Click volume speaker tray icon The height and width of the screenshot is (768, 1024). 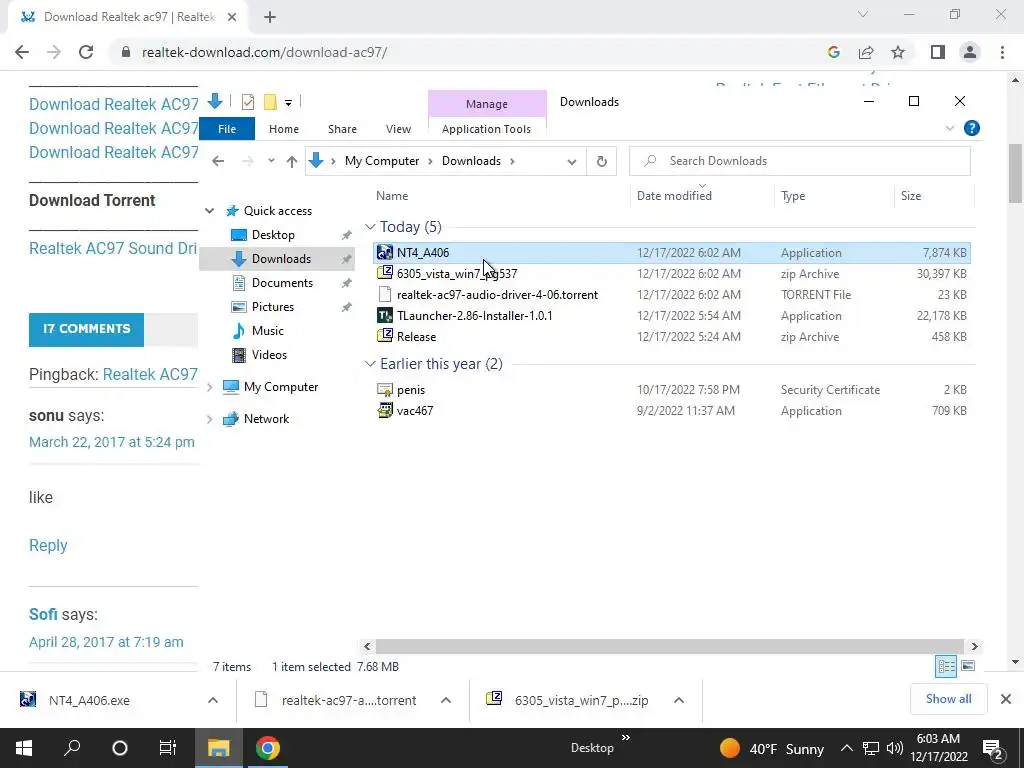tap(895, 748)
